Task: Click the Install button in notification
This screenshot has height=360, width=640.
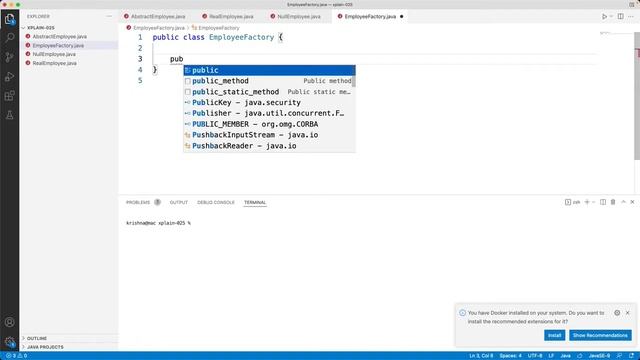Action: [x=554, y=335]
